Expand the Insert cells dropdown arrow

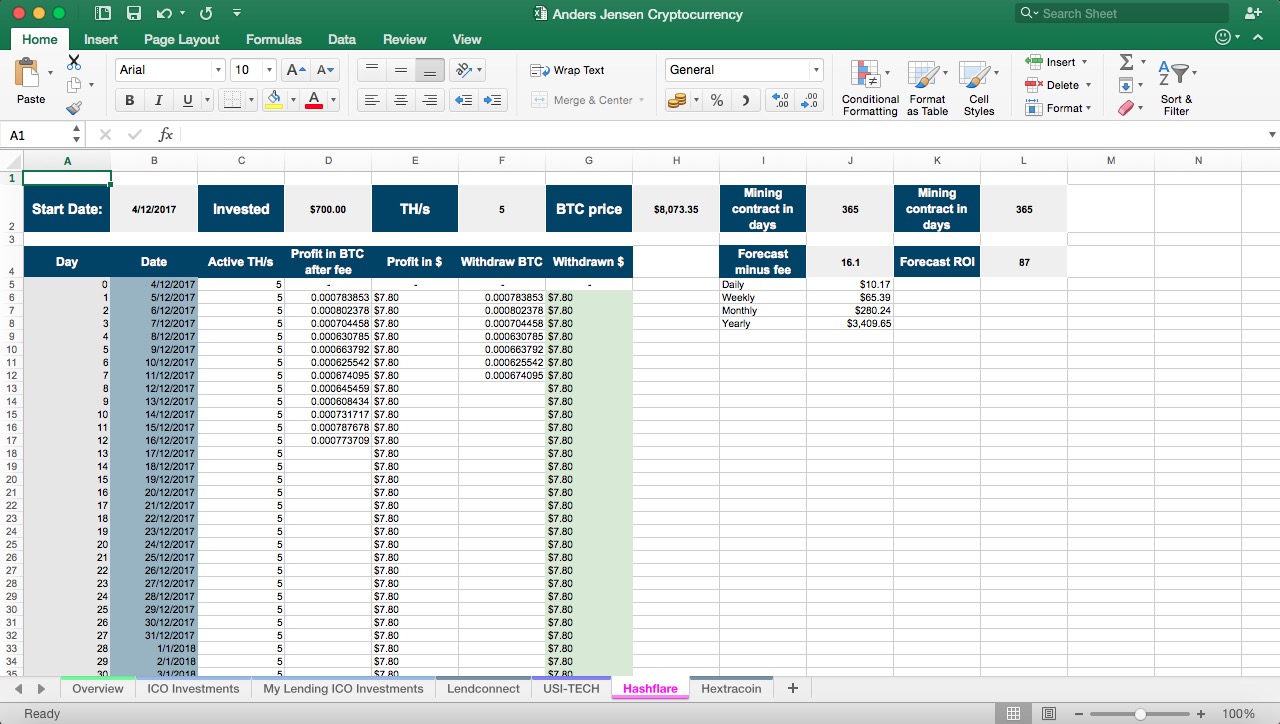[1084, 62]
